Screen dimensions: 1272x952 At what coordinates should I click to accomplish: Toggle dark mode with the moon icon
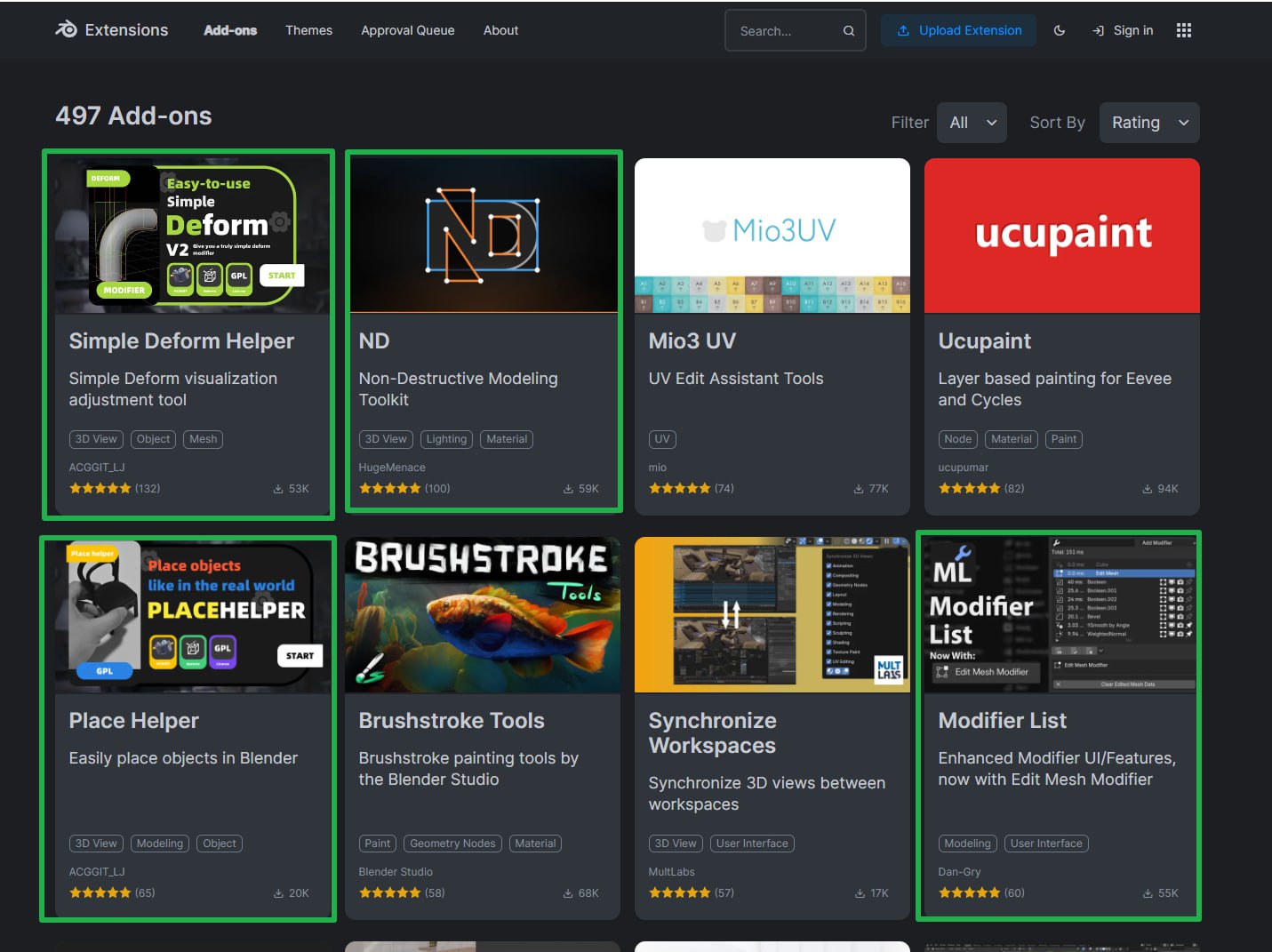[1060, 30]
